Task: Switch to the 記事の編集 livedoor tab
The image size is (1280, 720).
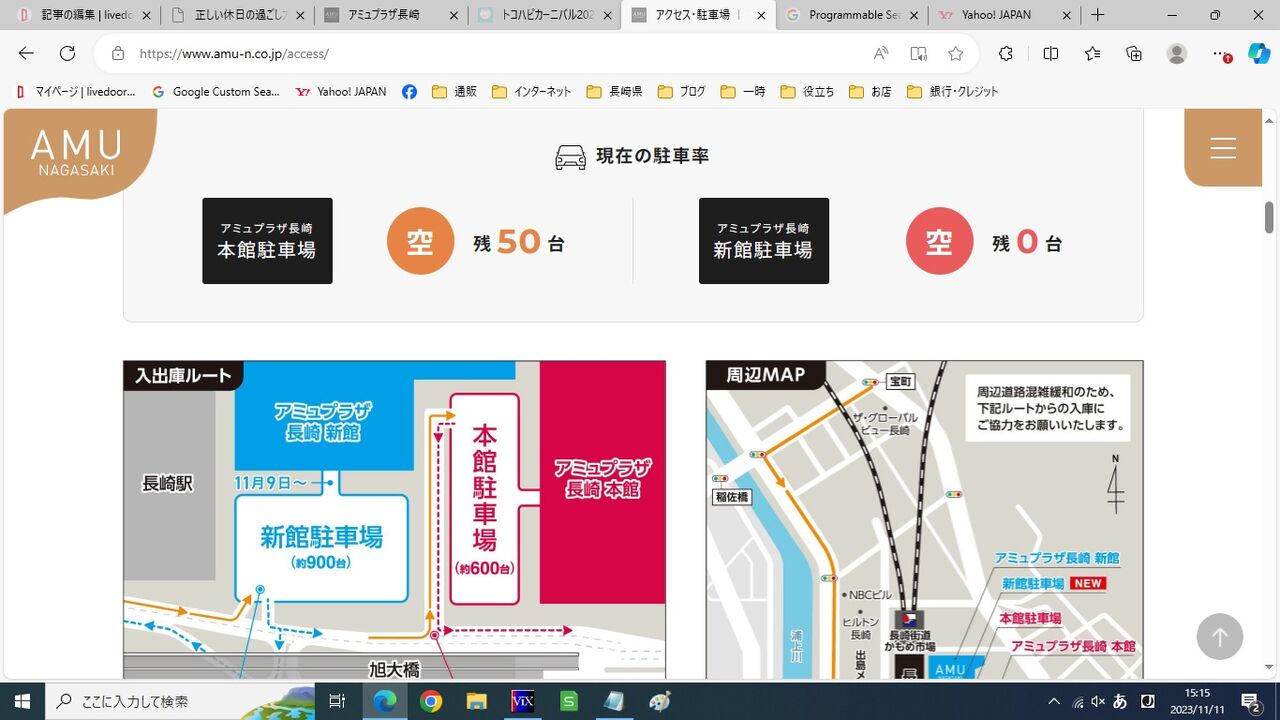Action: click(78, 15)
